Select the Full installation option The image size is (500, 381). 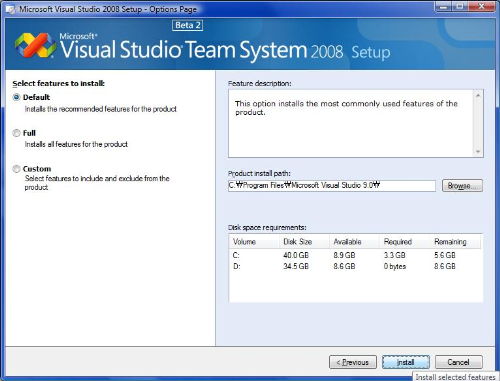click(16, 133)
